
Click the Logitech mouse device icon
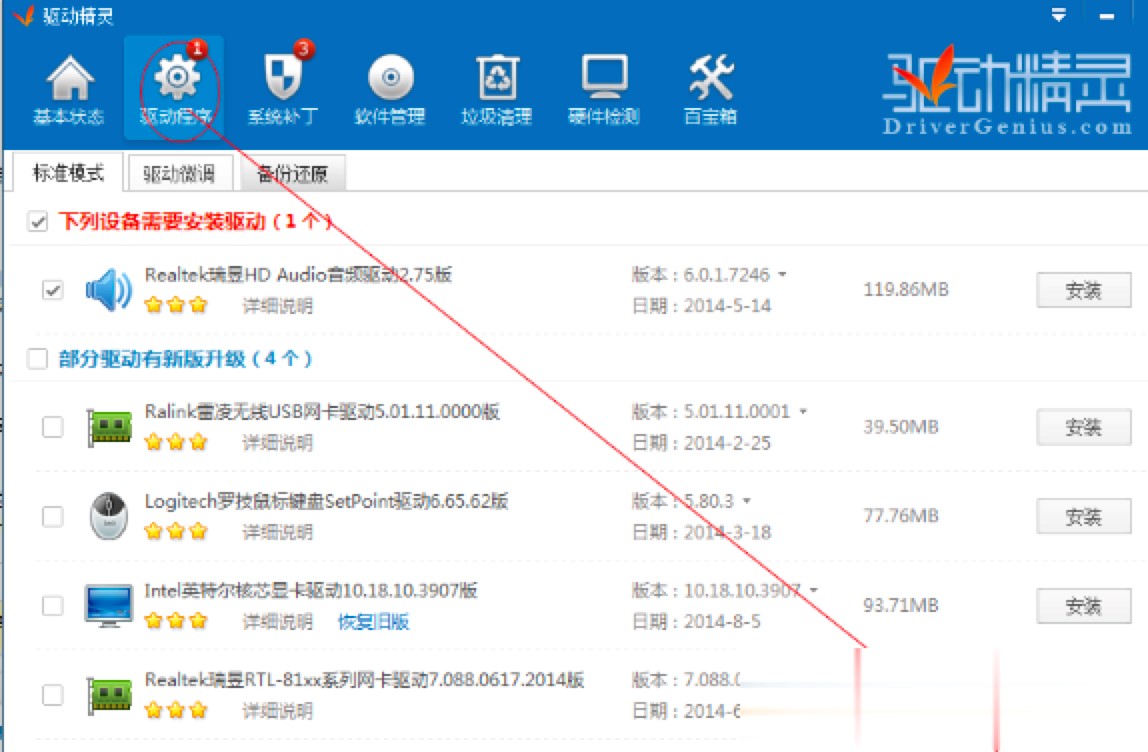(x=108, y=515)
